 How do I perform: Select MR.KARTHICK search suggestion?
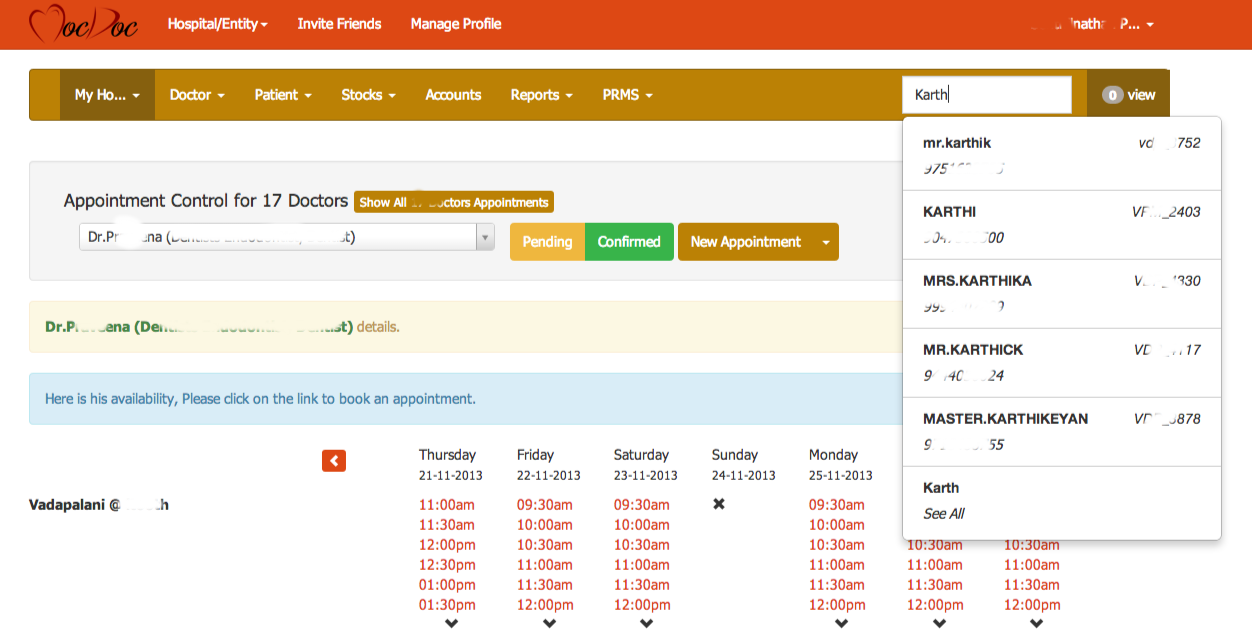point(1061,363)
